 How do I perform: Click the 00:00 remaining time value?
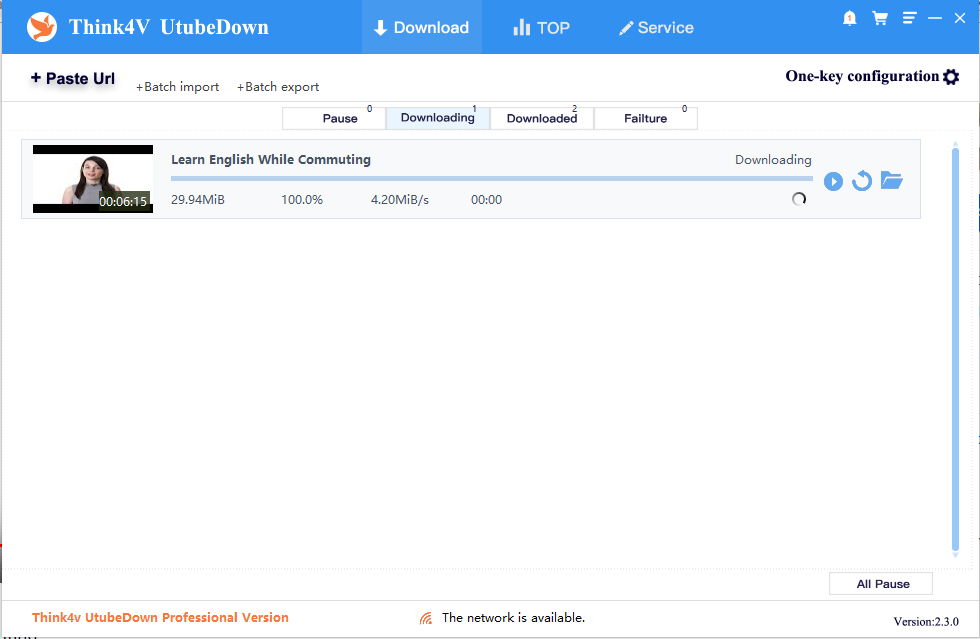click(486, 199)
